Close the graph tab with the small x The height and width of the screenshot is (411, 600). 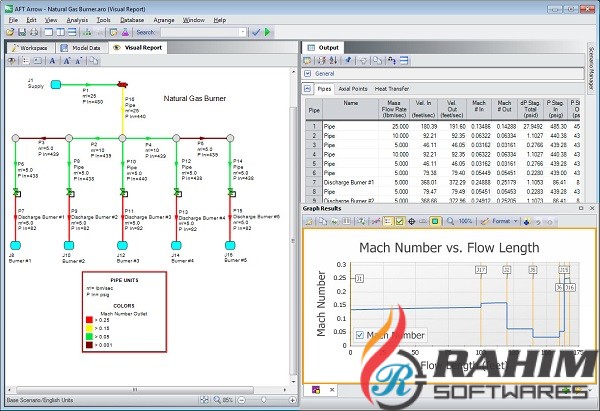click(332, 390)
